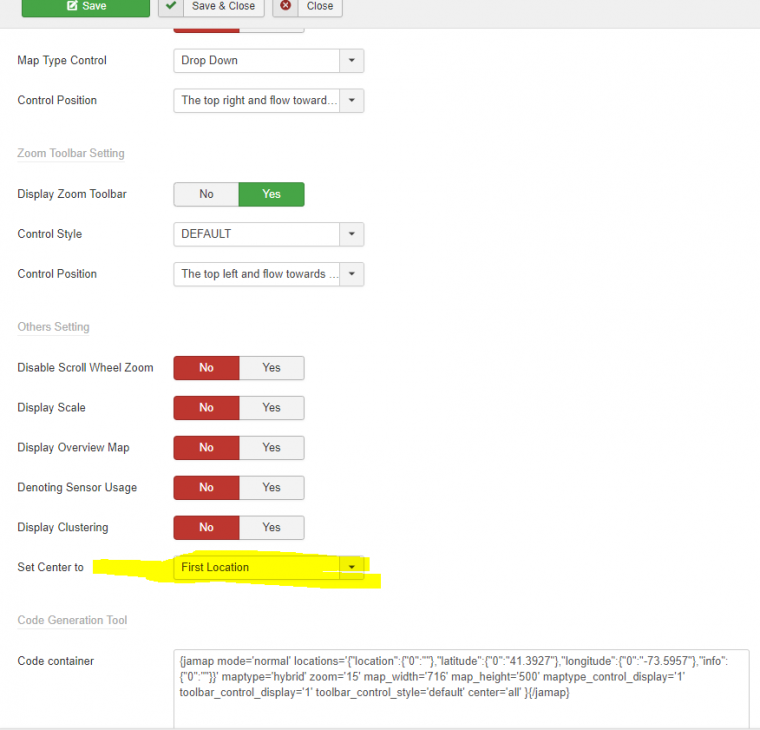Click the Zoom Toolbar Setting heading
This screenshot has height=730, width=760.
[71, 153]
